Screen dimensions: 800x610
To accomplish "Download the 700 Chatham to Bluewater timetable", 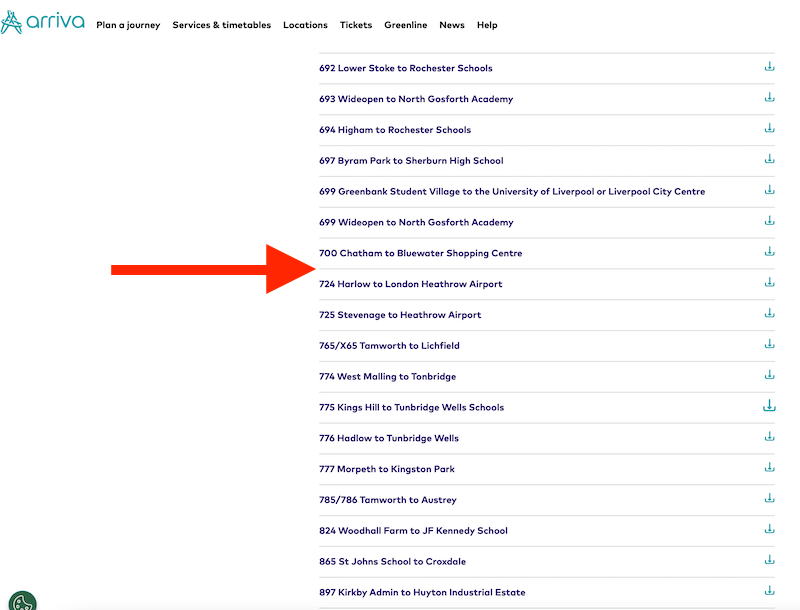I will [x=769, y=252].
